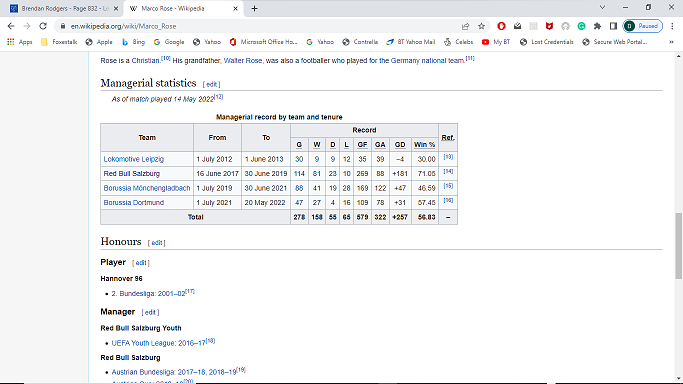Viewport: 683px width, 384px height.
Task: Open the Walter Rose link
Action: (x=243, y=61)
